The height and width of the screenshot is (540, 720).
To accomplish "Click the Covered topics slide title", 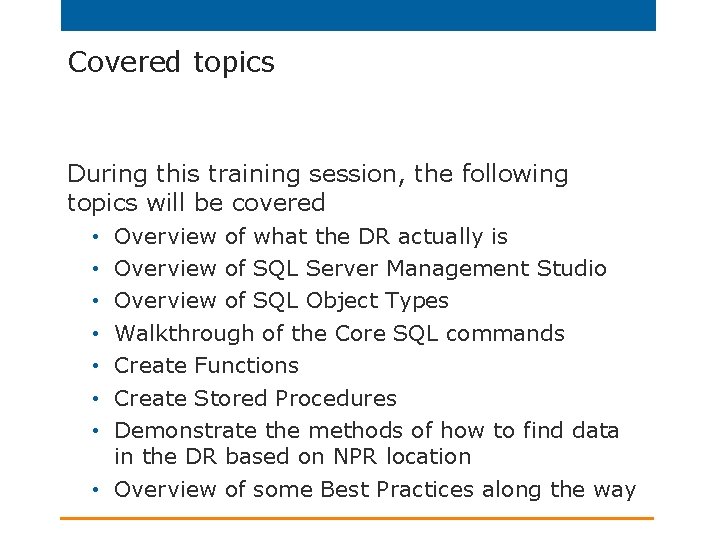I will point(171,62).
